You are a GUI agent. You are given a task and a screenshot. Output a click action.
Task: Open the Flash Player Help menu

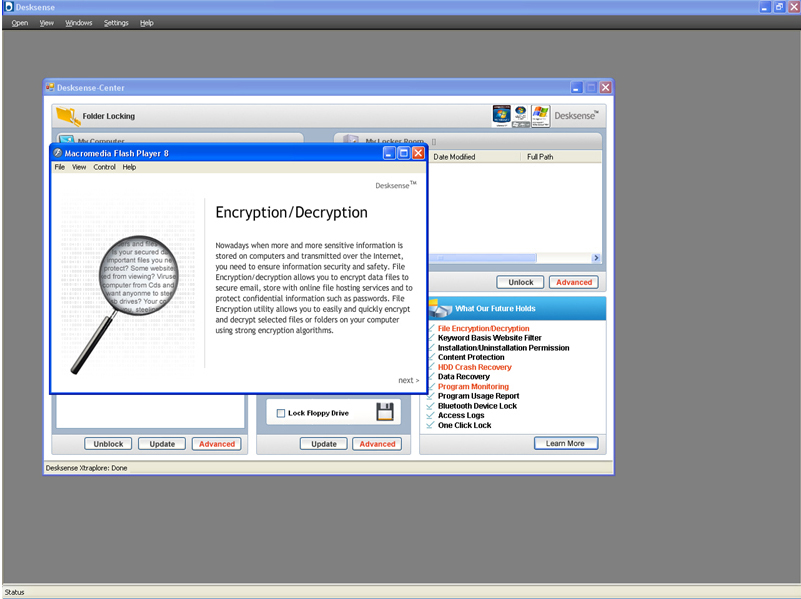click(129, 167)
